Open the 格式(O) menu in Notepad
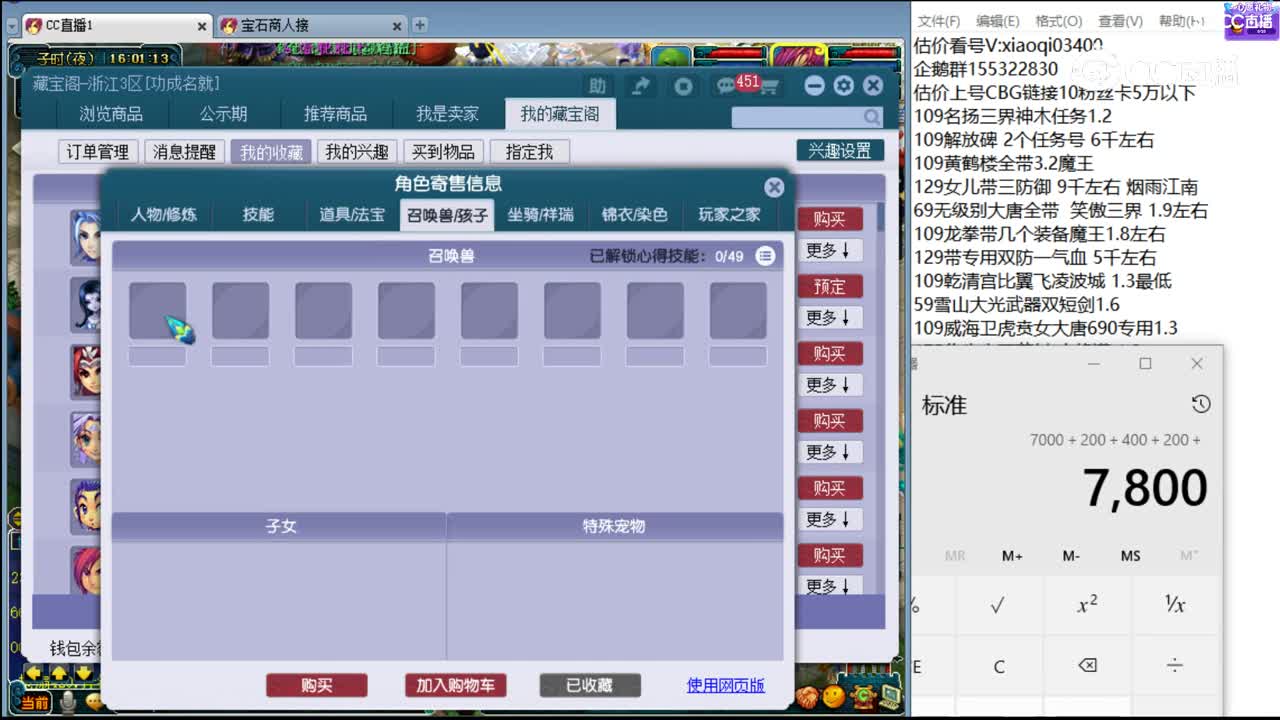This screenshot has width=1280, height=720. pyautogui.click(x=1058, y=19)
